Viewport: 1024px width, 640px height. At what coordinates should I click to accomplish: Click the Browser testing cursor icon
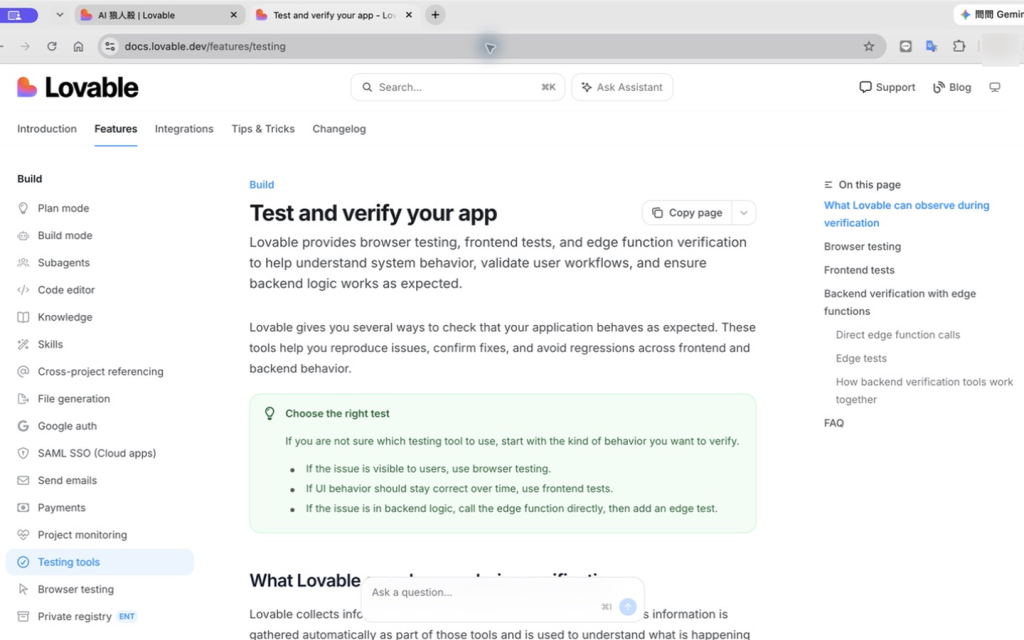[x=23, y=589]
